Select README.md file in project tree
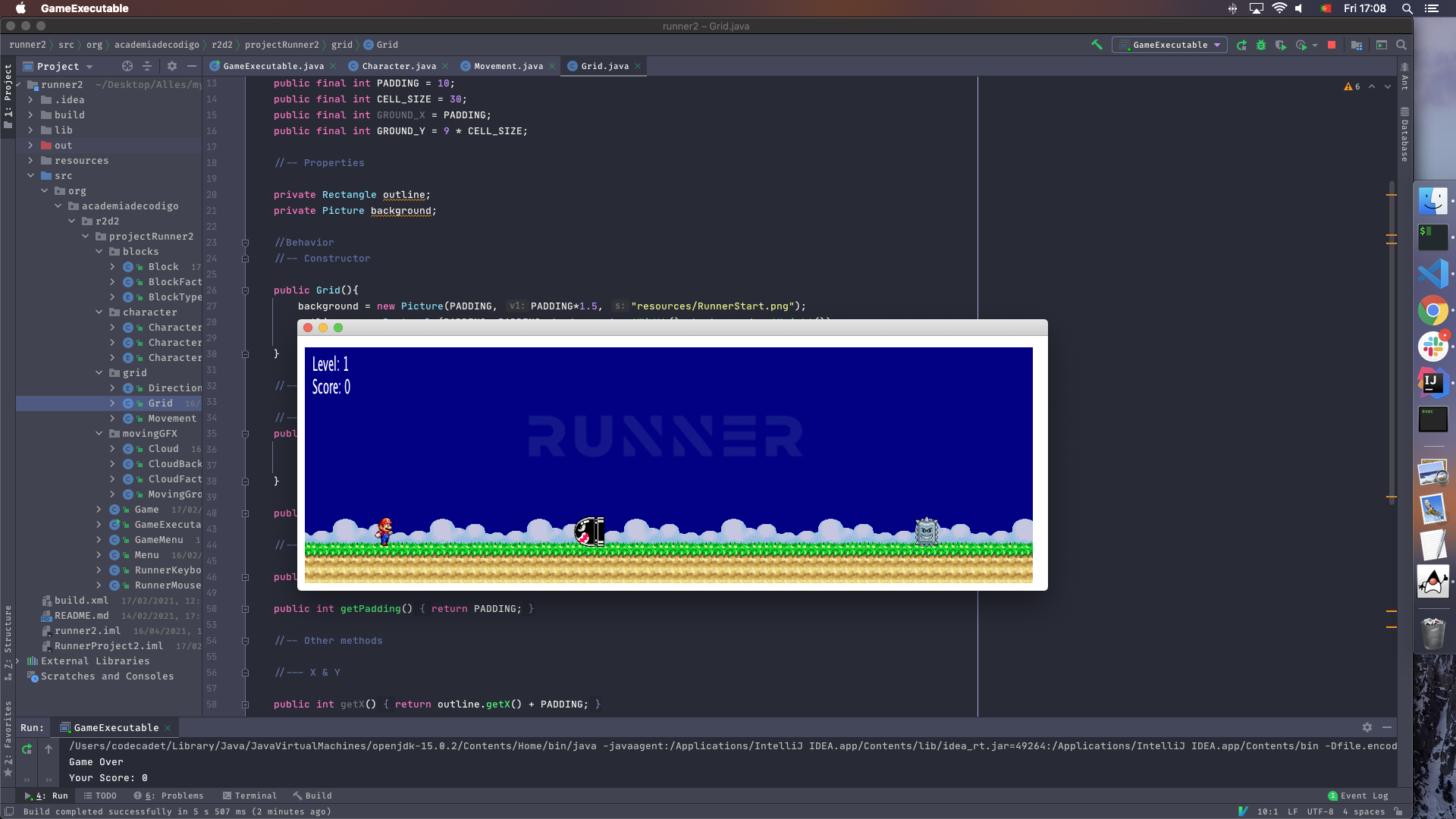This screenshot has width=1456, height=819. coord(81,616)
